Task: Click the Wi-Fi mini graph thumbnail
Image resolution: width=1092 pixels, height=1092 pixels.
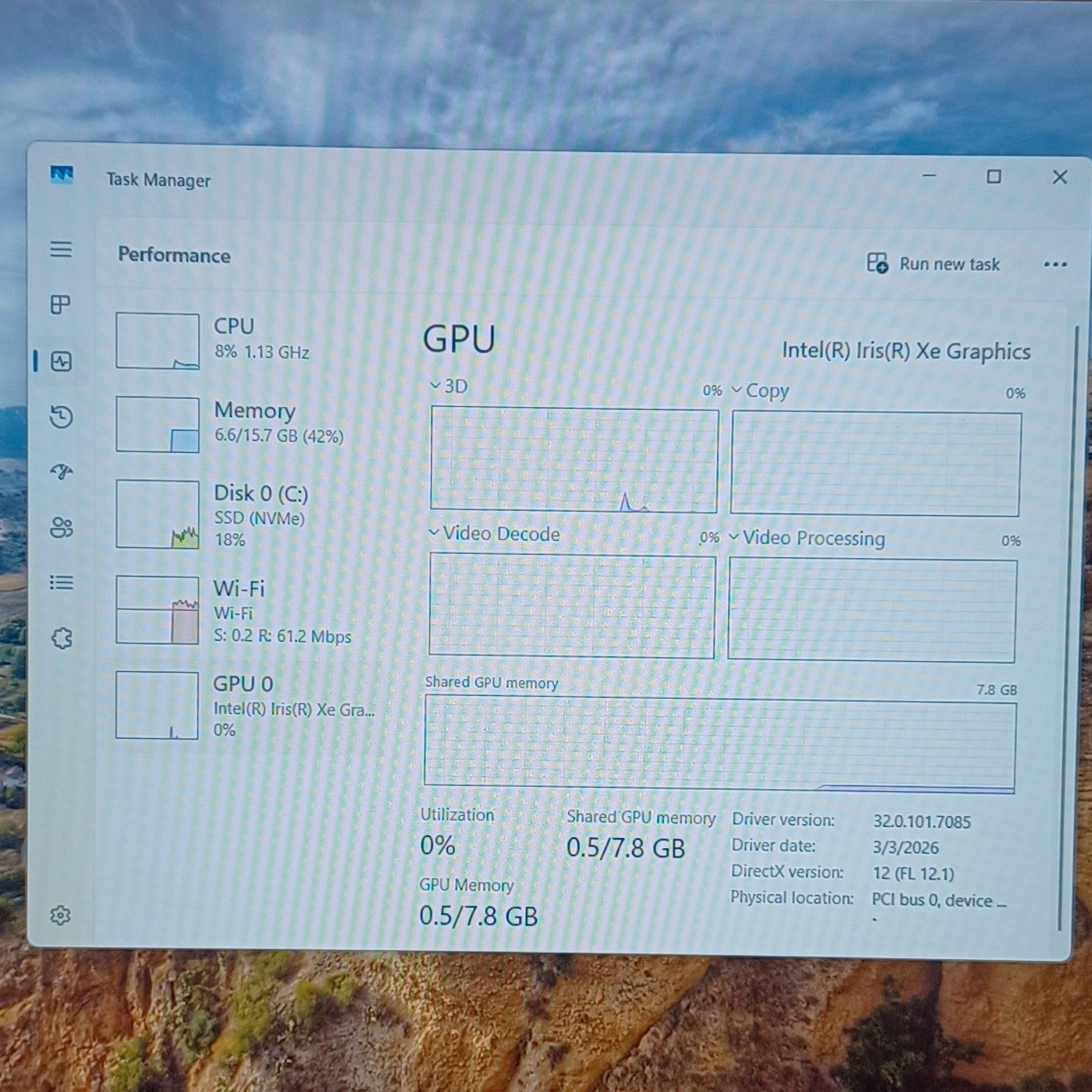Action: (x=157, y=610)
